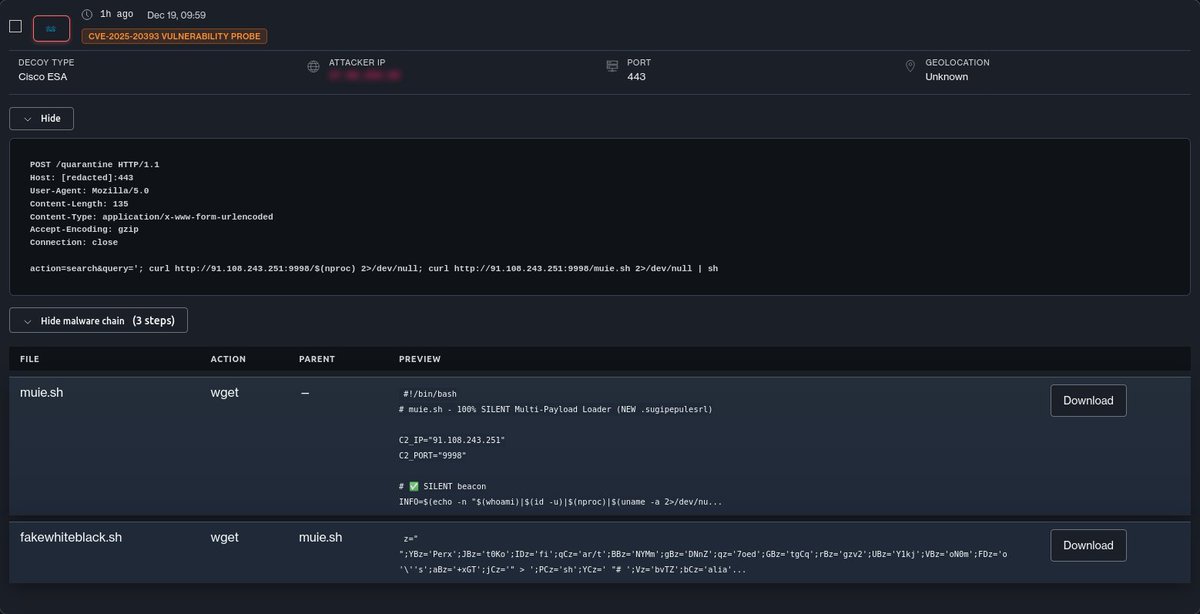Viewport: 1200px width, 614px height.
Task: Click the Host: [redacted]:443 header line
Action: pyautogui.click(x=81, y=177)
